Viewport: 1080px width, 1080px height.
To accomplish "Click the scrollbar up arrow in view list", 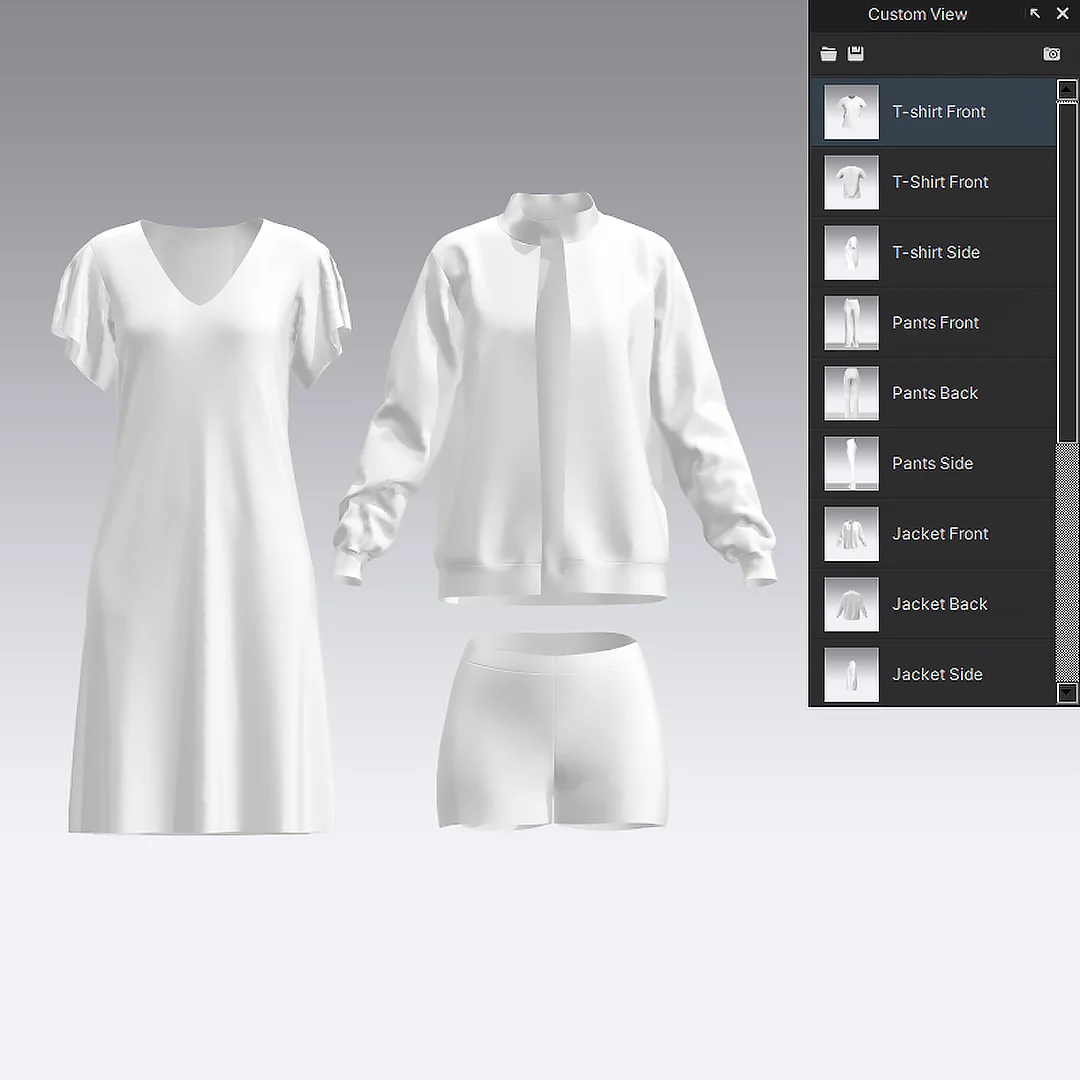I will coord(1067,90).
